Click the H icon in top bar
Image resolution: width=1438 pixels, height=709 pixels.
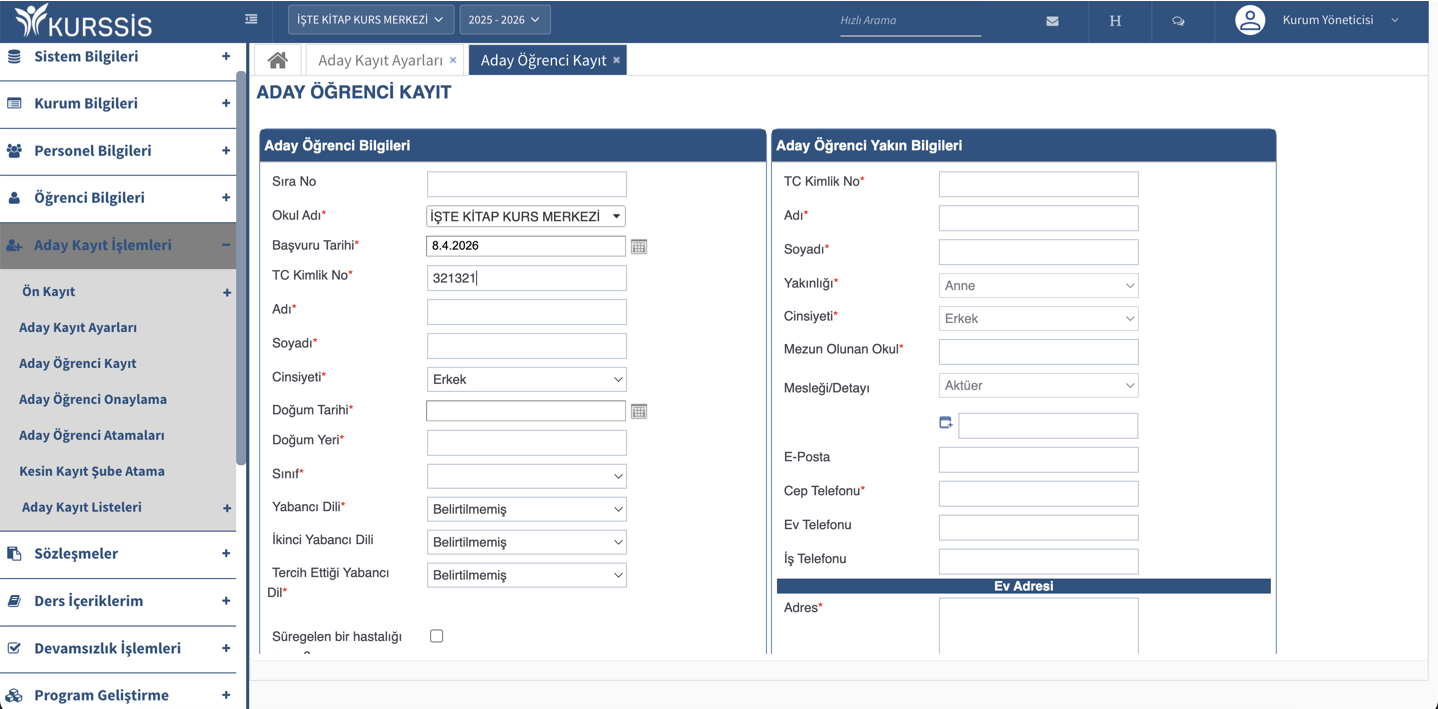click(x=1115, y=20)
